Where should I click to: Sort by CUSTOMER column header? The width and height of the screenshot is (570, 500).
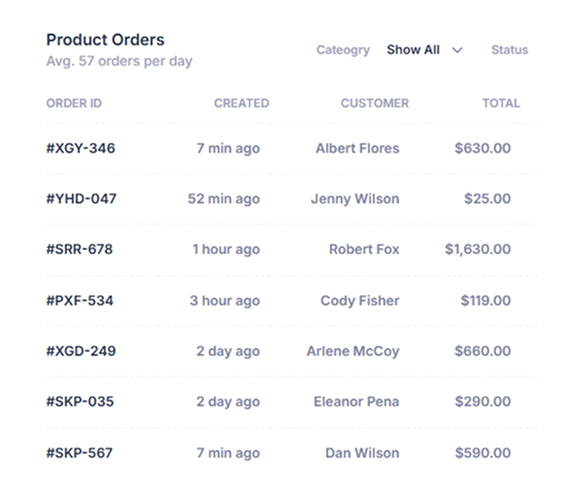(374, 103)
